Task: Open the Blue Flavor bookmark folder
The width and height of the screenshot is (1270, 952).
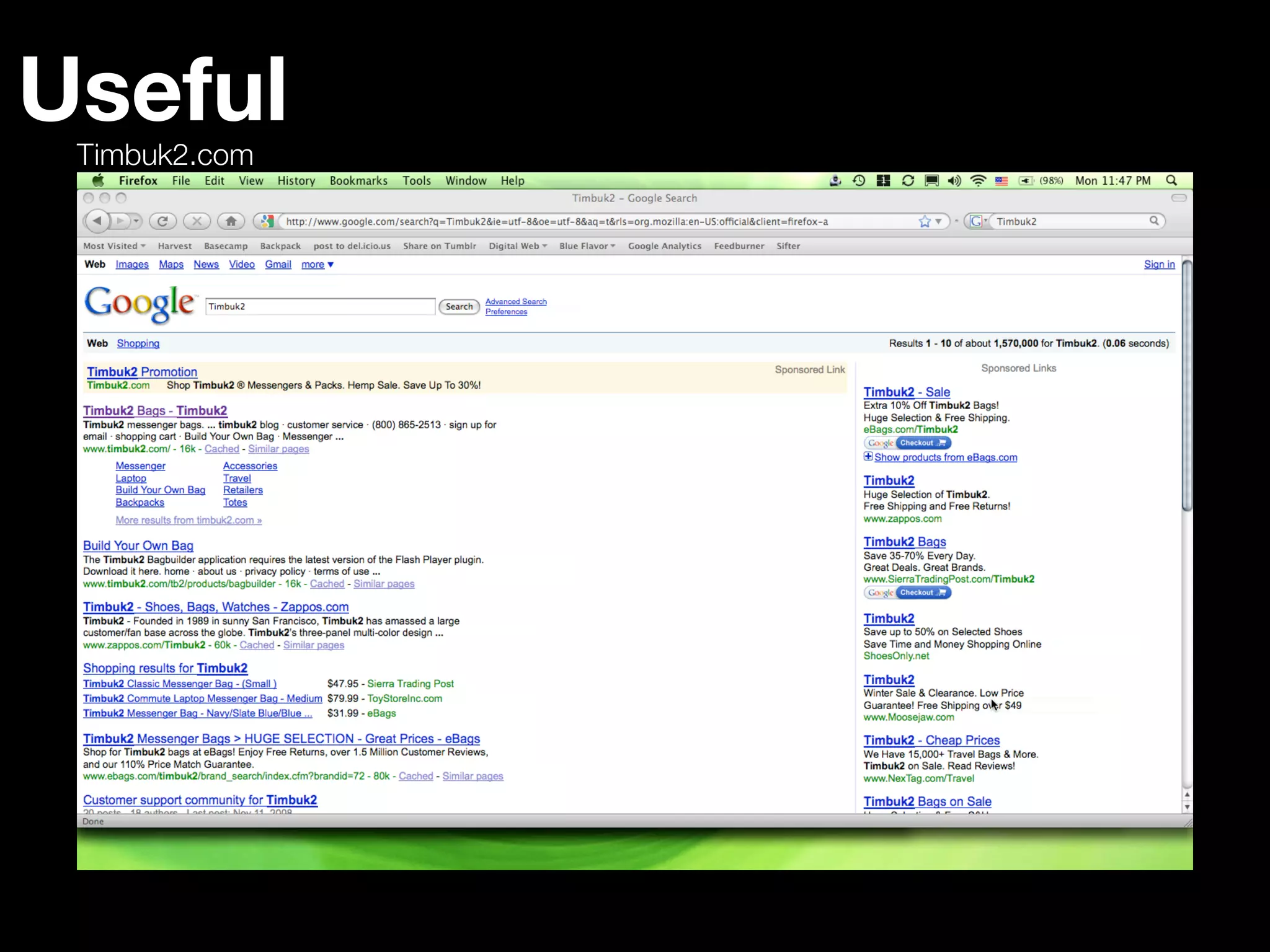Action: (587, 246)
